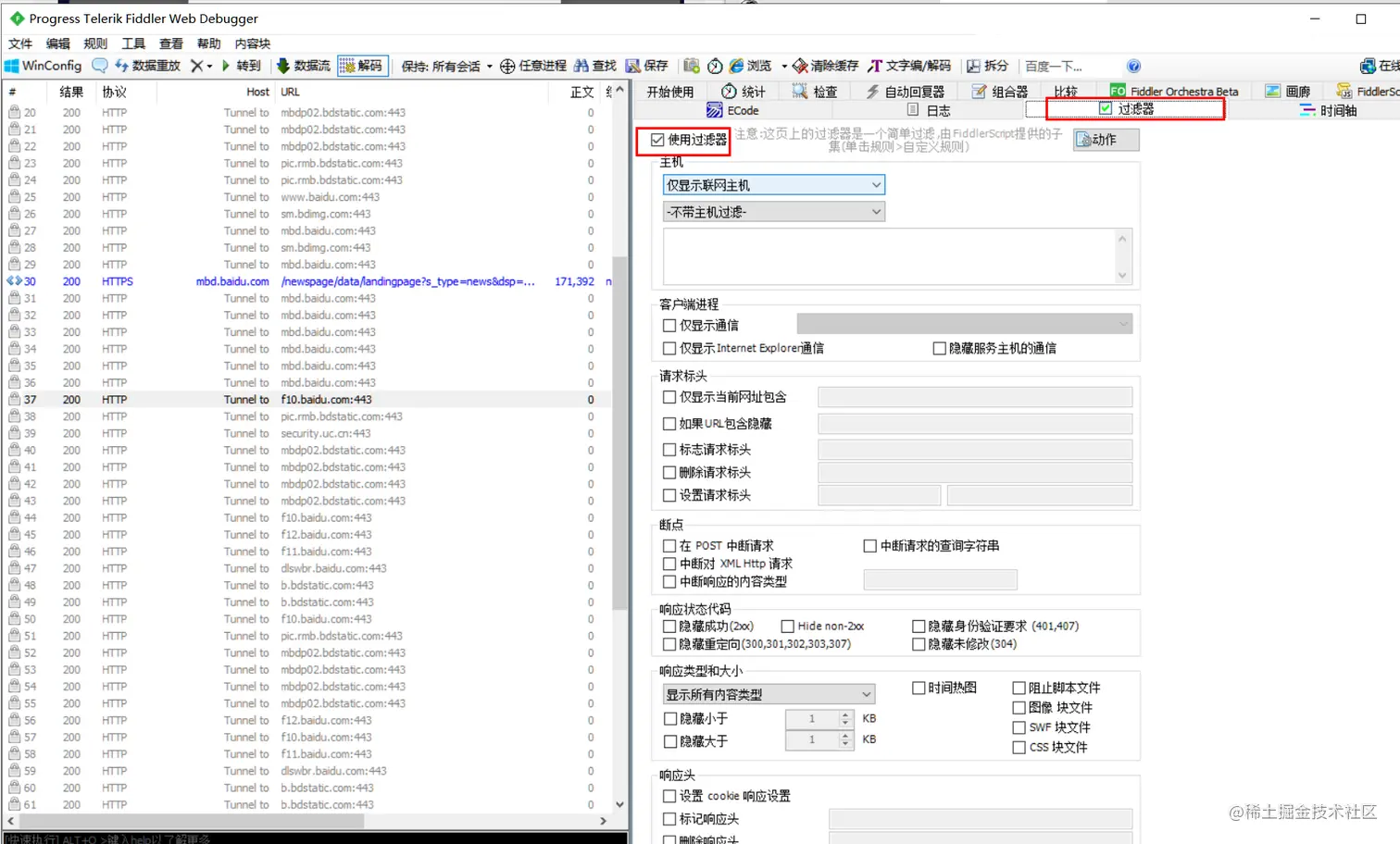Check Hide non-2xx option
The width and height of the screenshot is (1400, 844).
(788, 627)
